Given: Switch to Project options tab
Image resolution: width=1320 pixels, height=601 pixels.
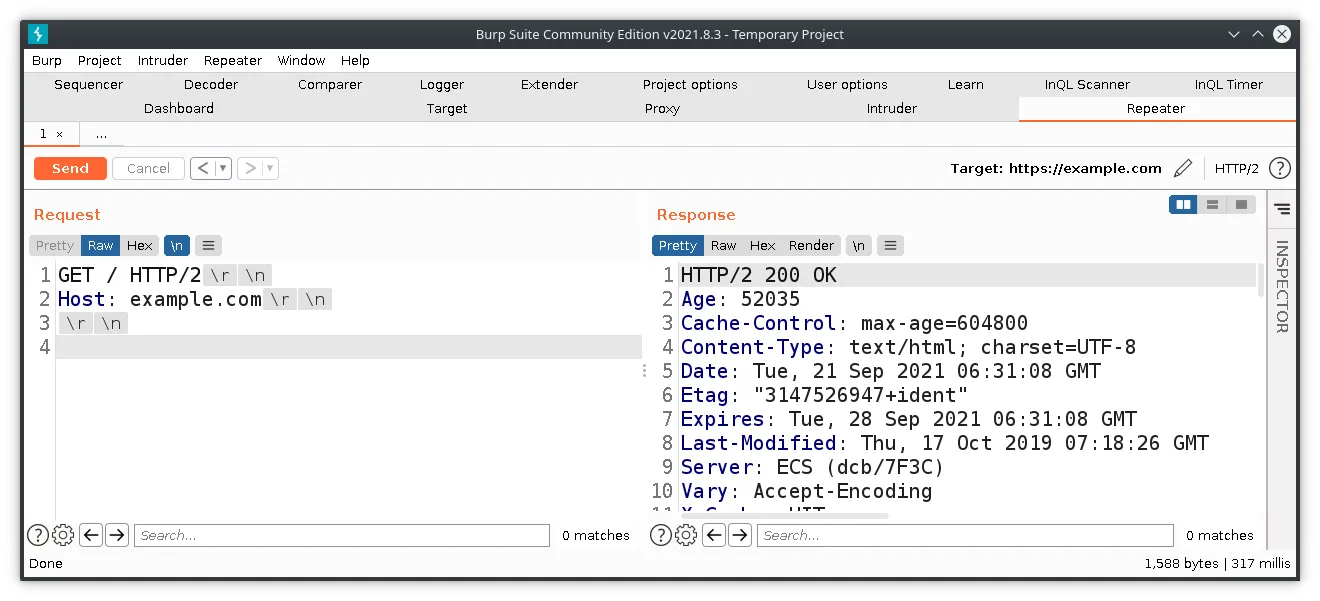Looking at the screenshot, I should click(x=690, y=85).
